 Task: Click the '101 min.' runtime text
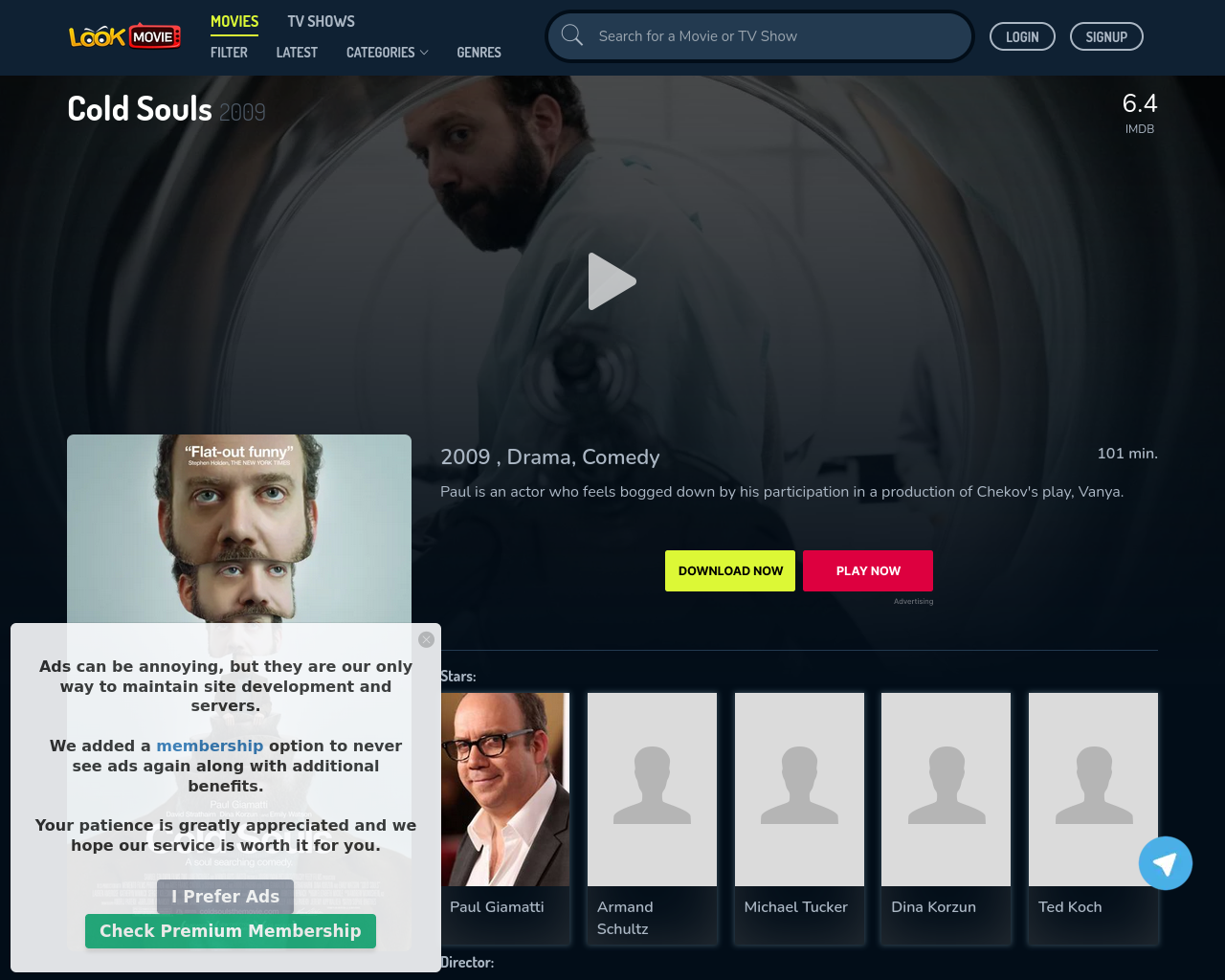(1127, 454)
